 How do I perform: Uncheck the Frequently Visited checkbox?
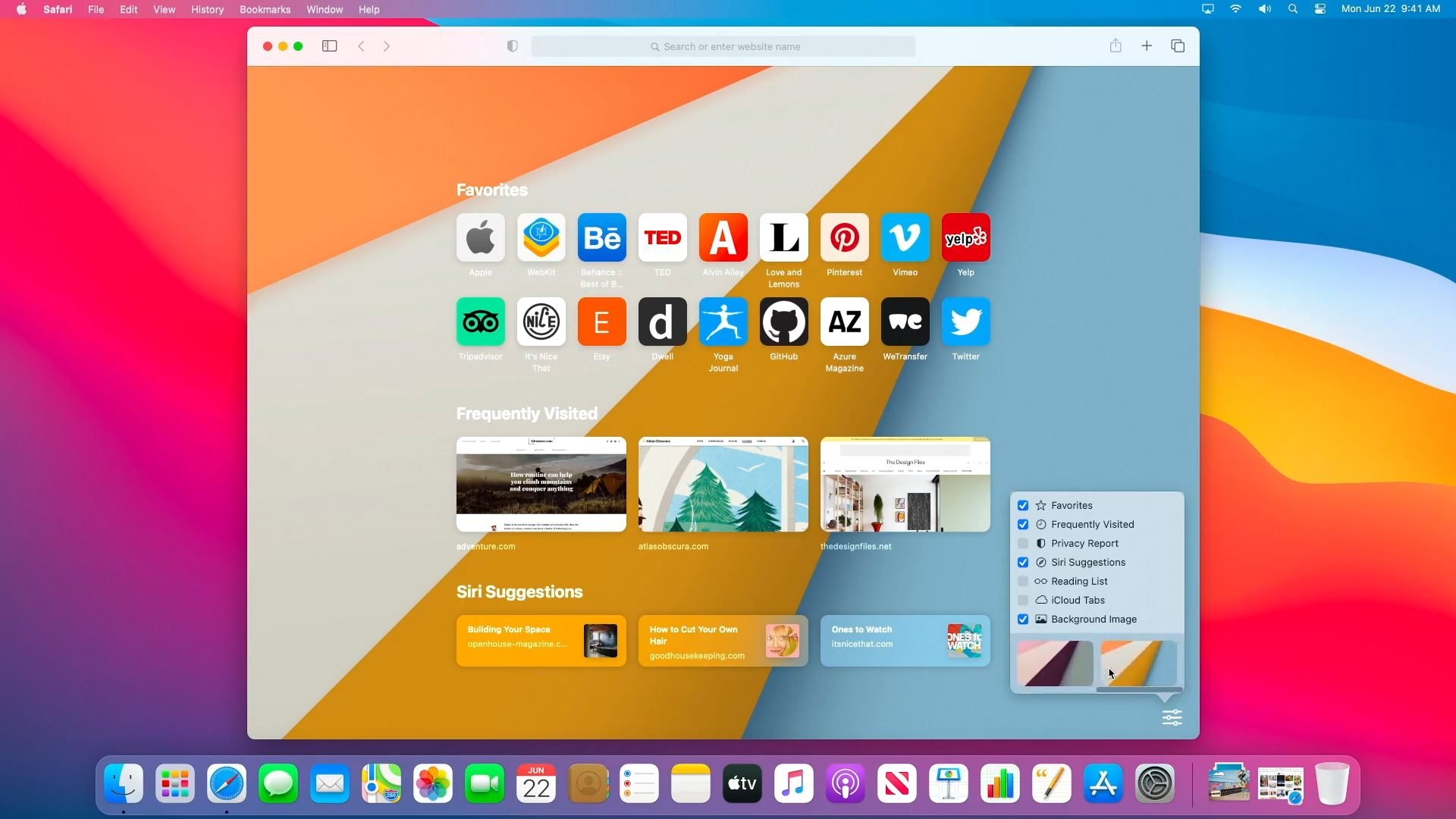[1023, 525]
